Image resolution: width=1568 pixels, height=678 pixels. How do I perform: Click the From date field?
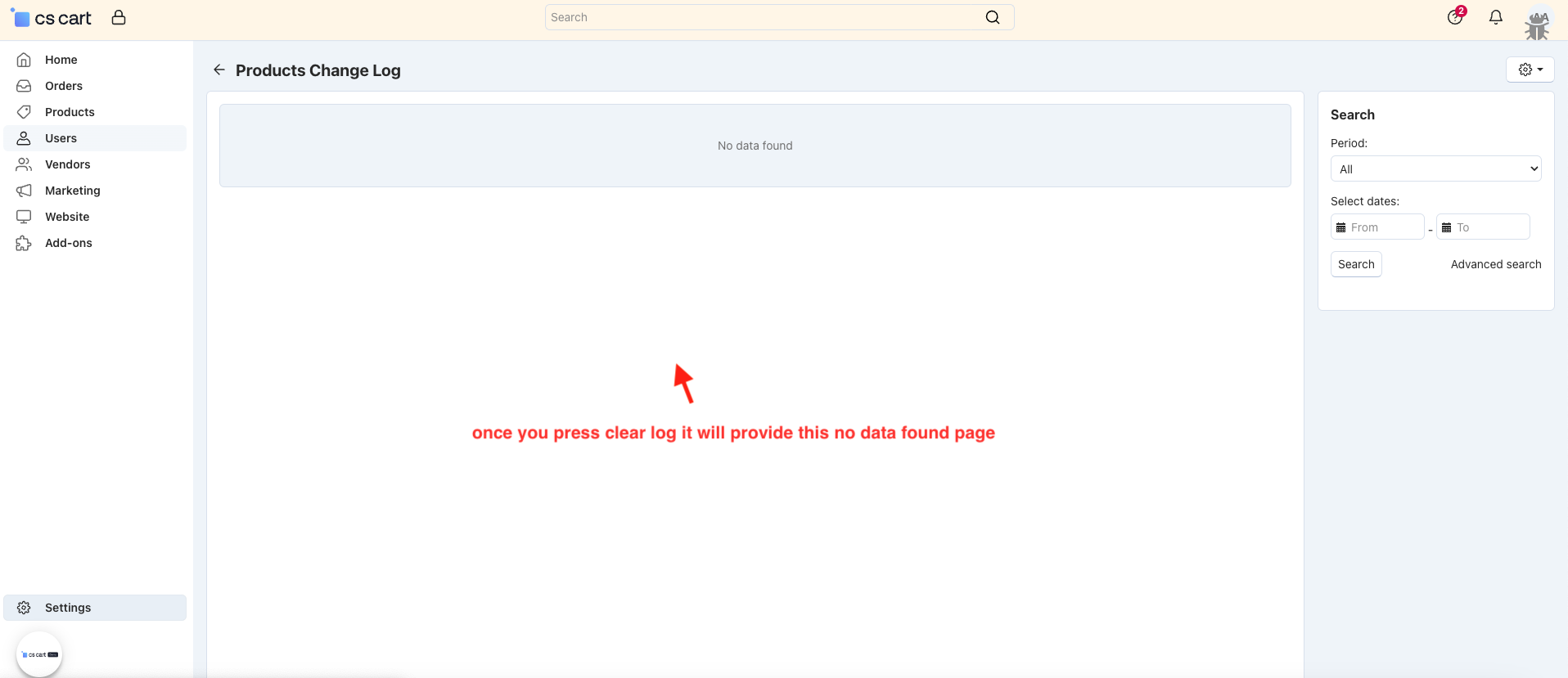click(1377, 227)
